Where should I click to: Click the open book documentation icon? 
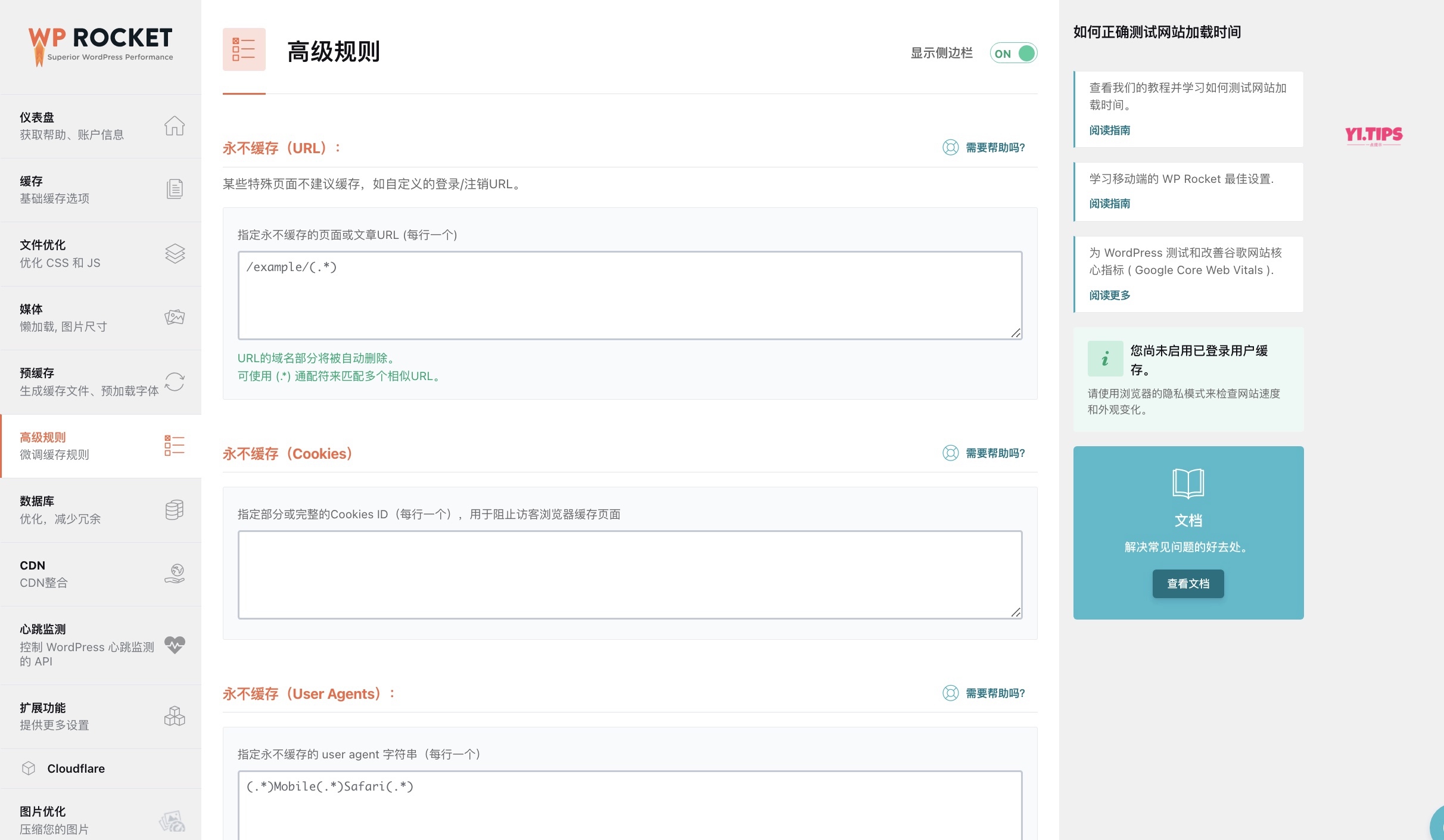click(x=1188, y=483)
